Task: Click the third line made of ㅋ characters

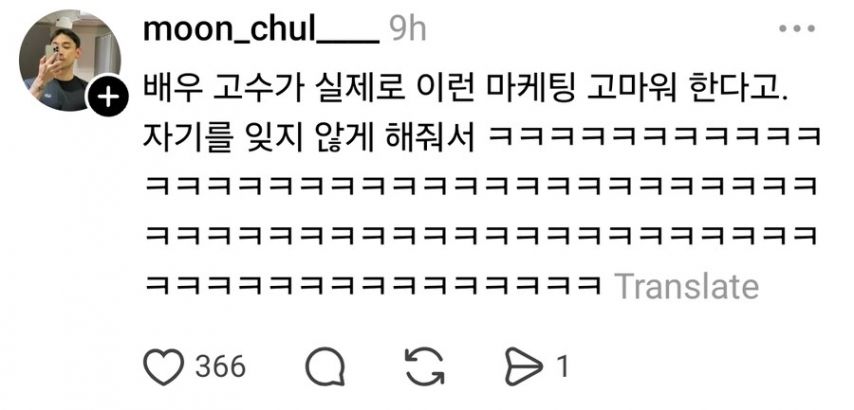Action: [x=482, y=186]
